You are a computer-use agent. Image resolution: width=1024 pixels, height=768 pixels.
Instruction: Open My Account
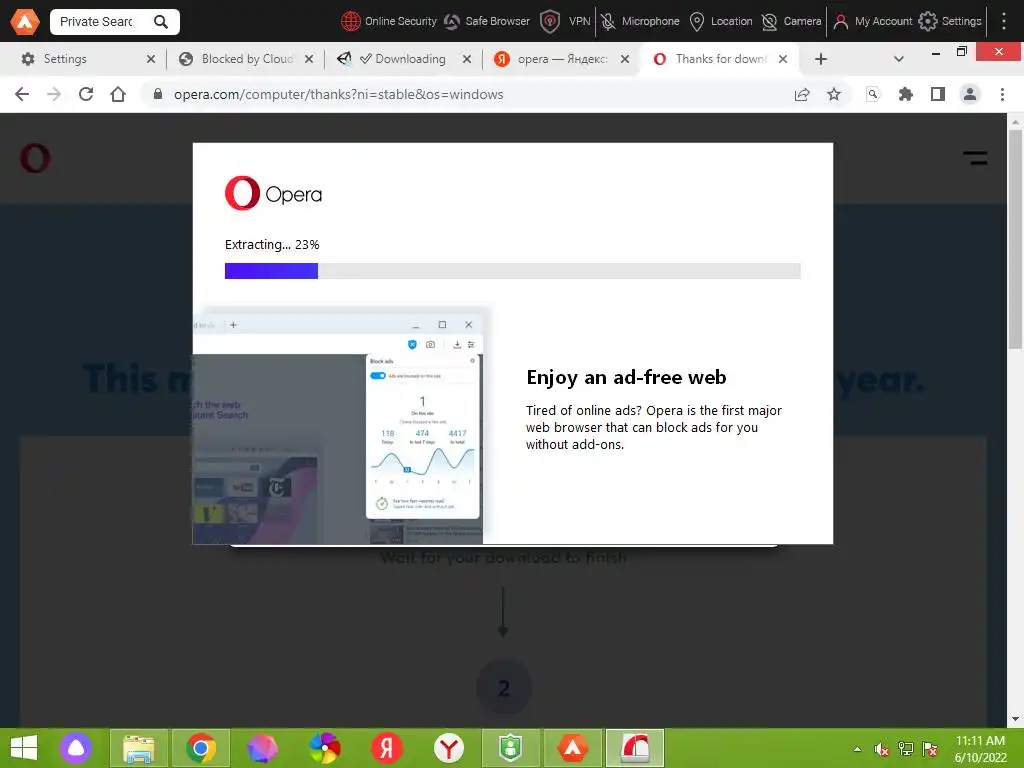tap(872, 22)
